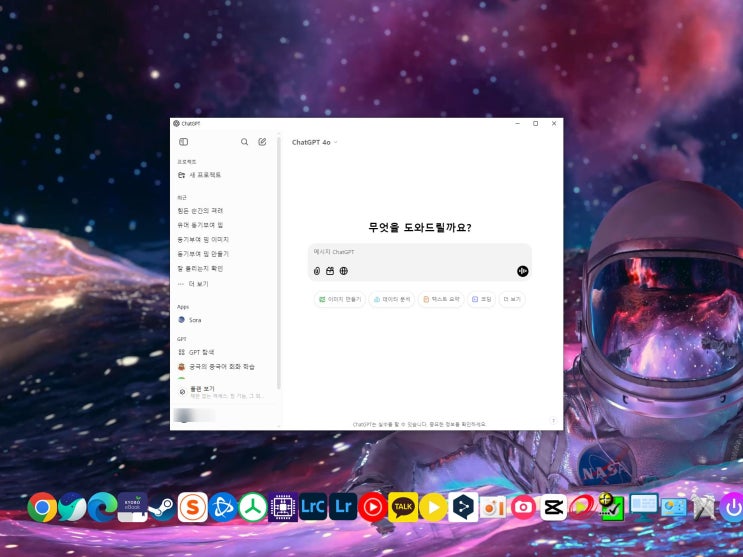Click the paperclip attach file icon
The width and height of the screenshot is (743, 557).
coord(317,271)
